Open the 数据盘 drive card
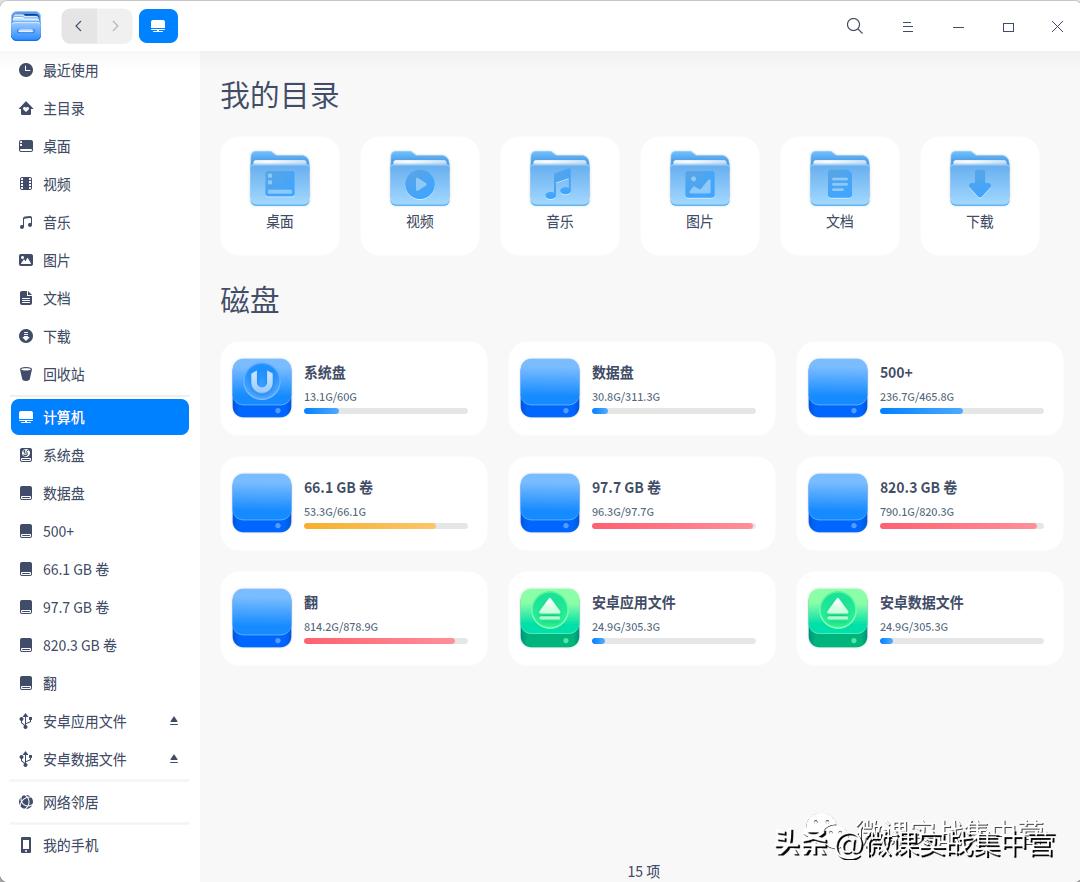The height and width of the screenshot is (882, 1080). pyautogui.click(x=641, y=388)
